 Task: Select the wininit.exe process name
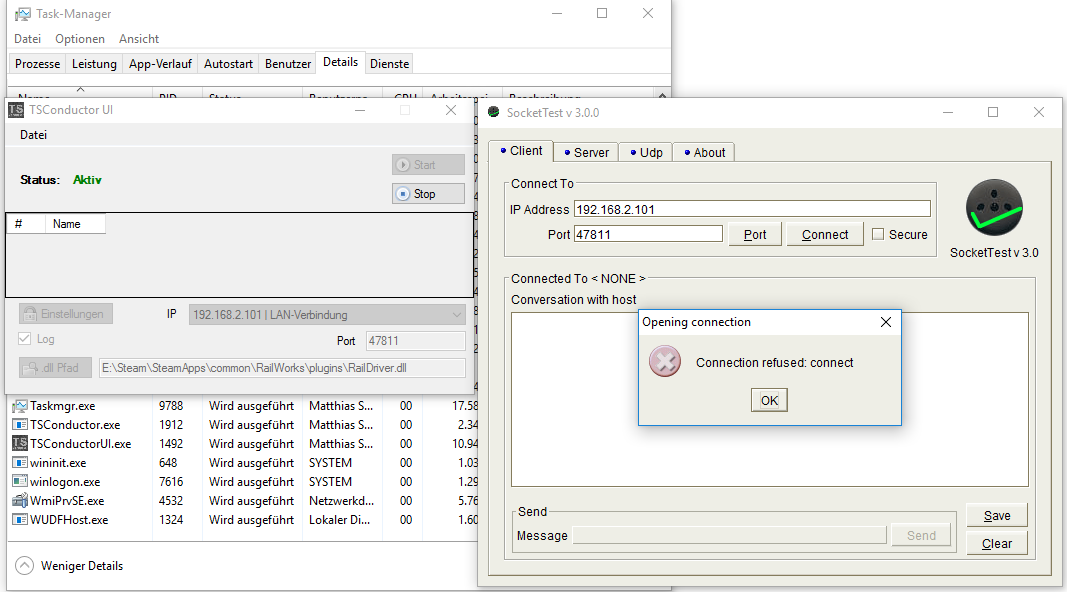pos(58,463)
